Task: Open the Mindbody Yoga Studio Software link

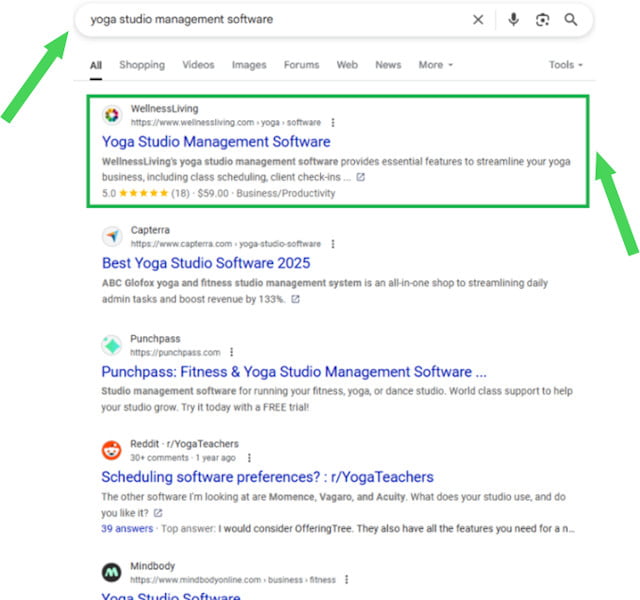Action: [171, 596]
